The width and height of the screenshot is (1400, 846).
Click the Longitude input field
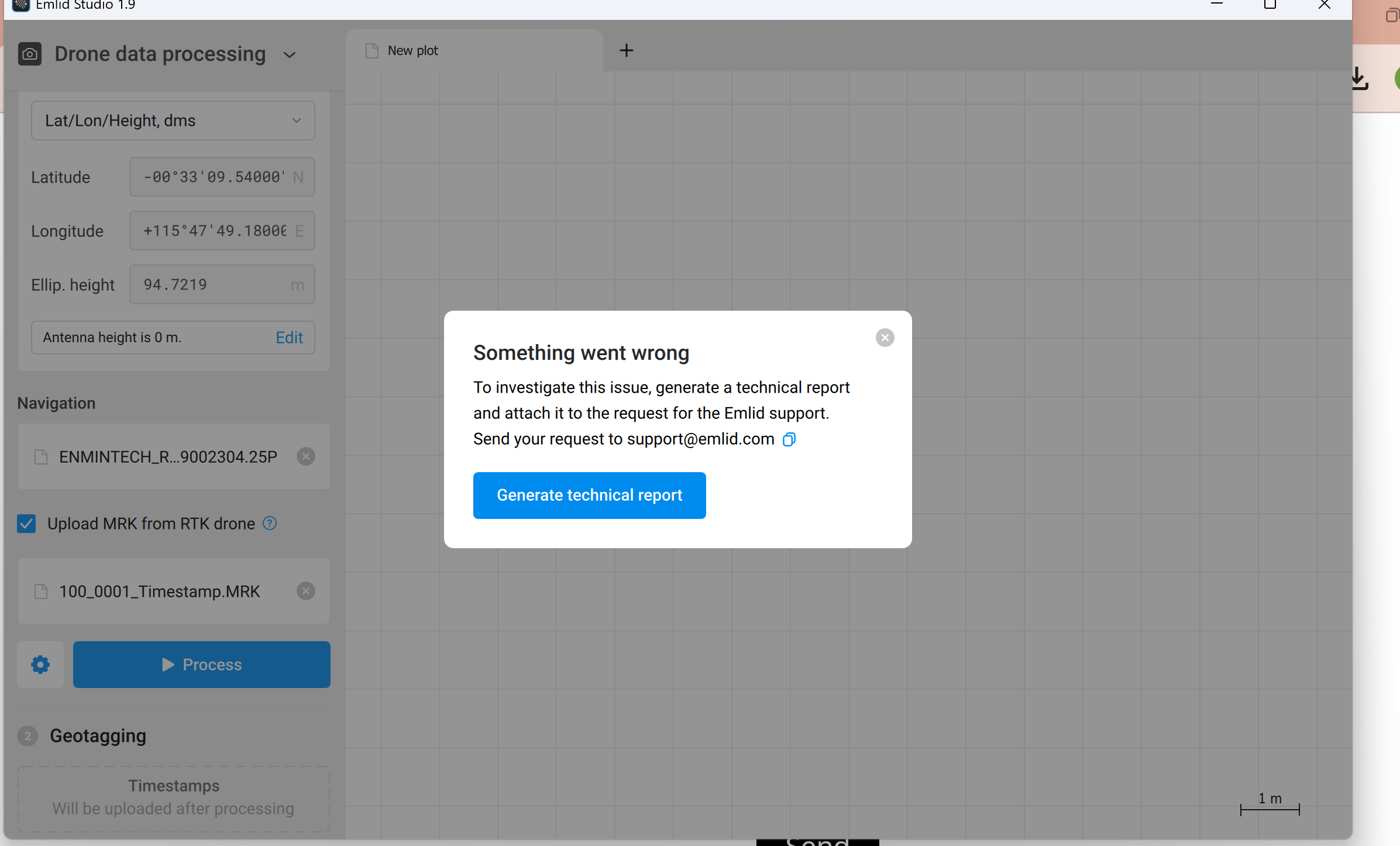coord(222,231)
